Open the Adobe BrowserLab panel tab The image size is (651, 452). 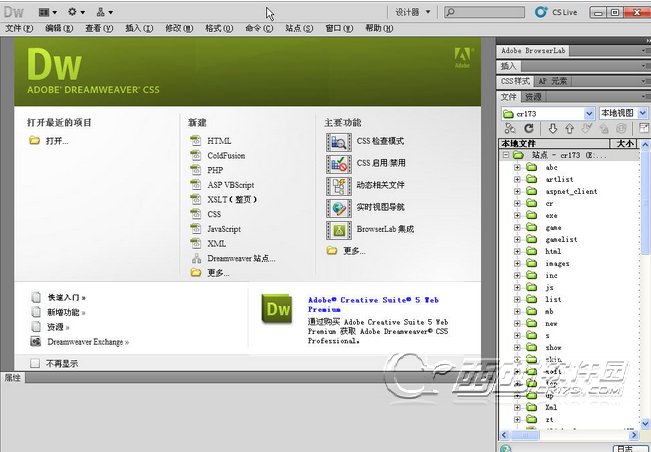pyautogui.click(x=533, y=51)
